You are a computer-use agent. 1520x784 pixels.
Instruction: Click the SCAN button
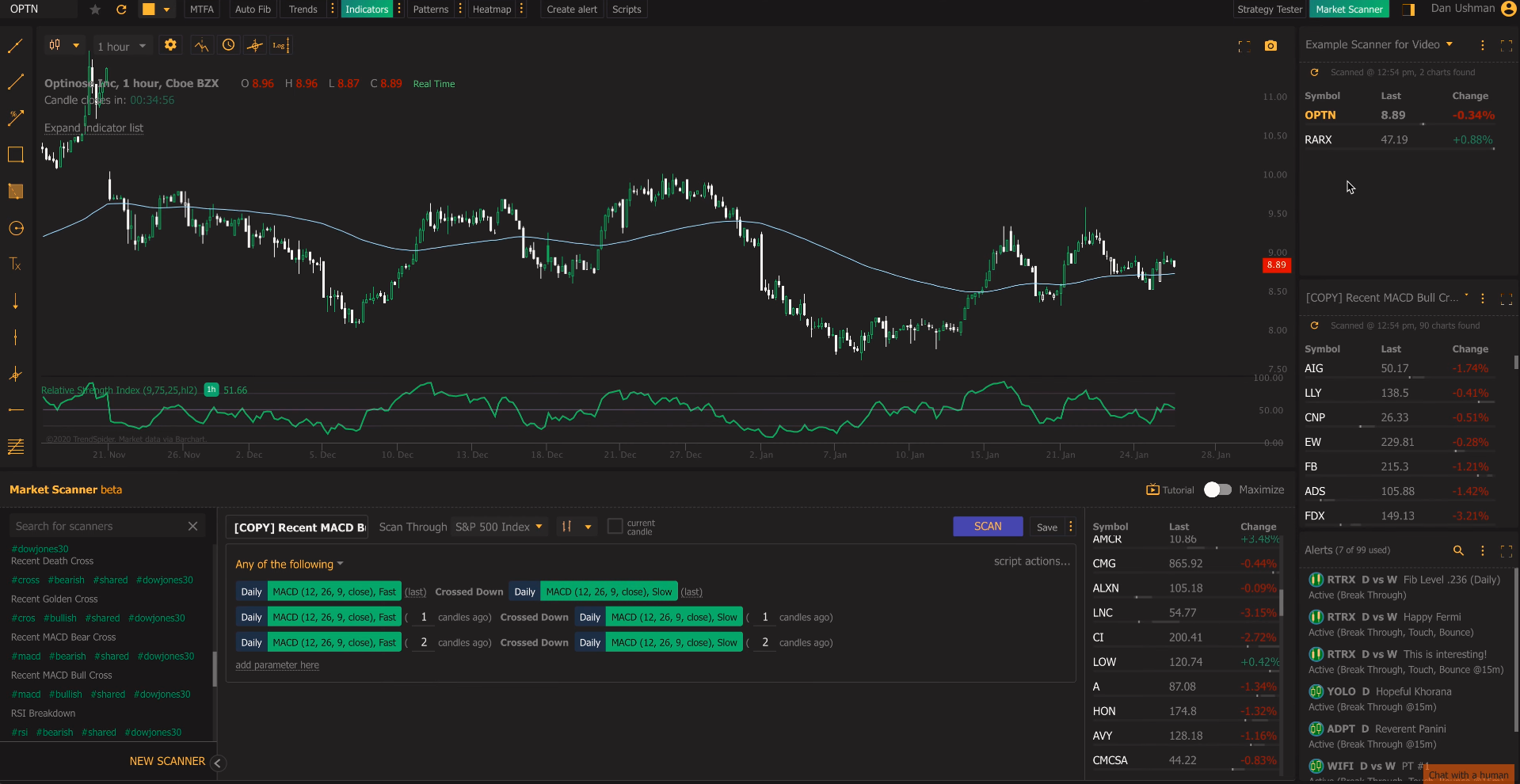click(988, 527)
